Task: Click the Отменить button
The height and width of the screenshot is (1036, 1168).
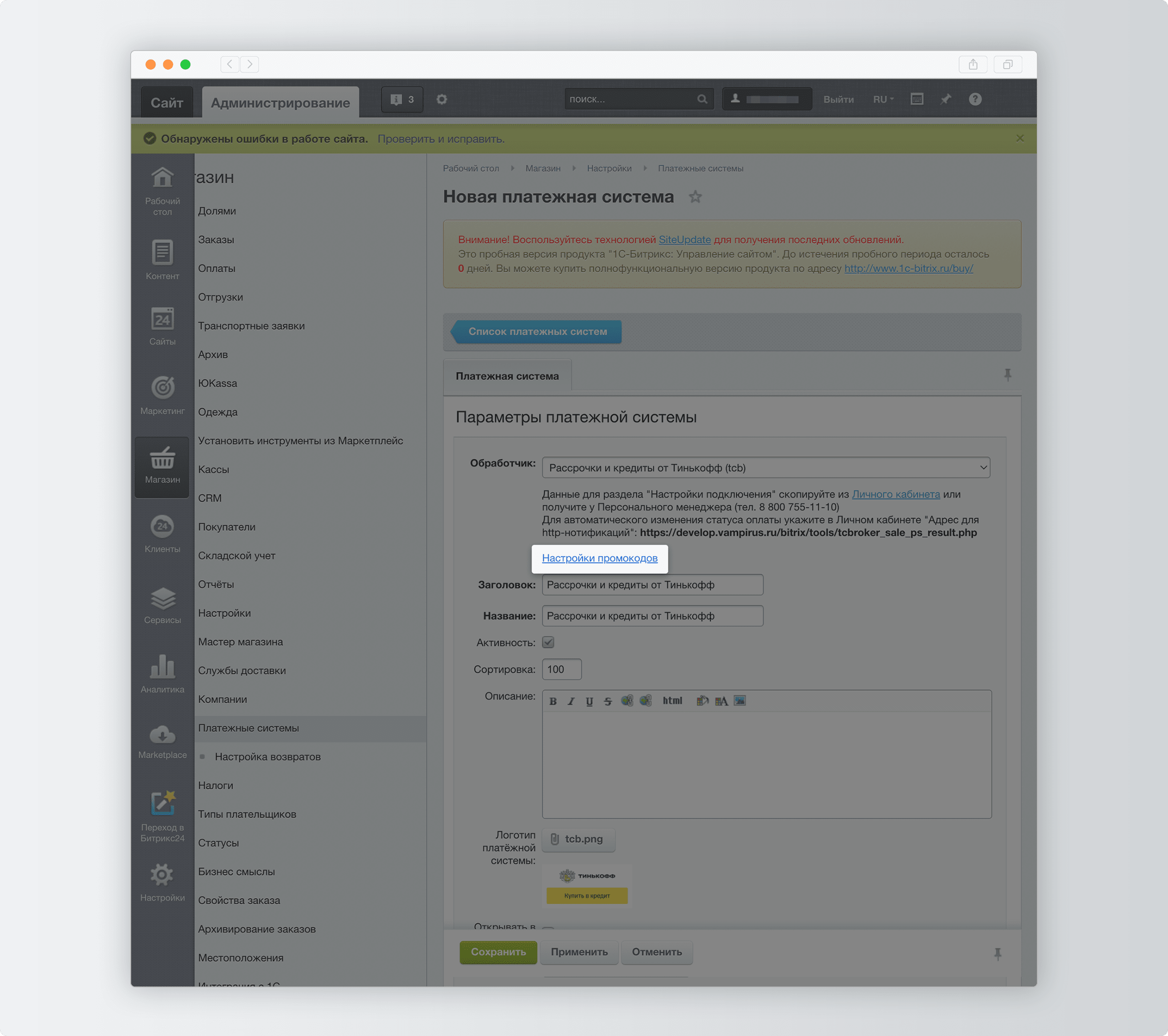Action: pyautogui.click(x=657, y=952)
